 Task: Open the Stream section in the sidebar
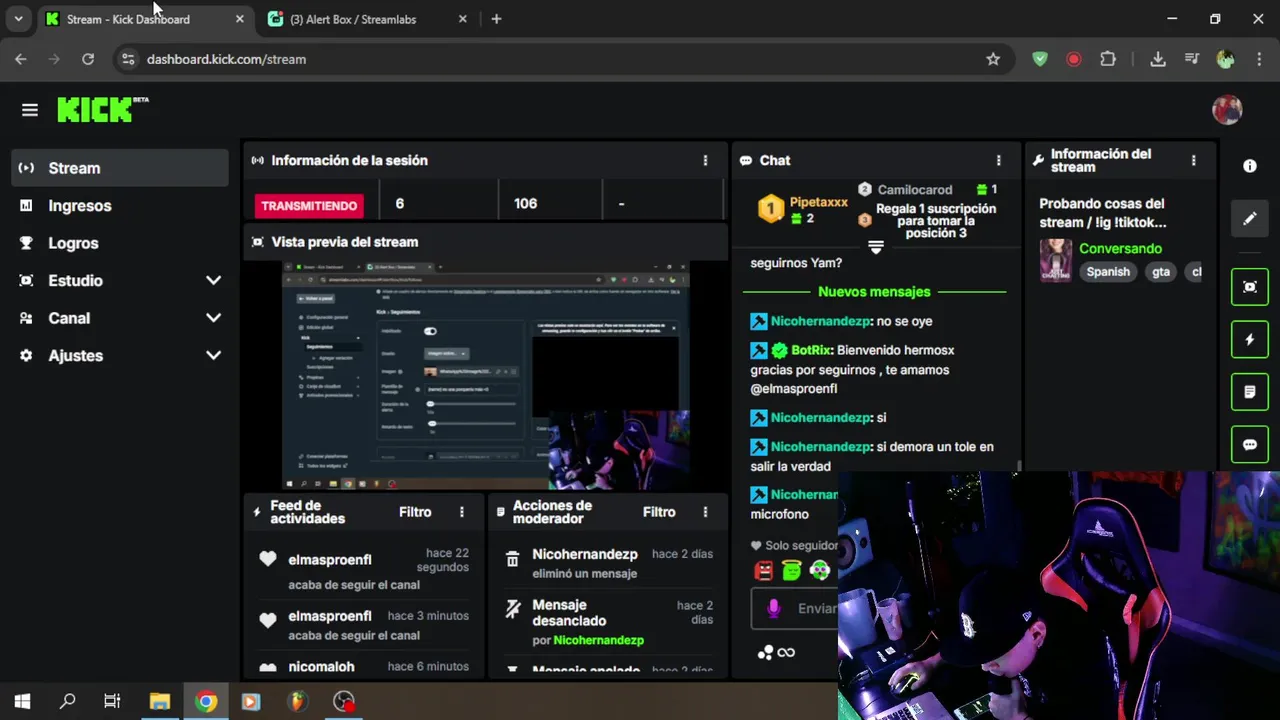[120, 168]
